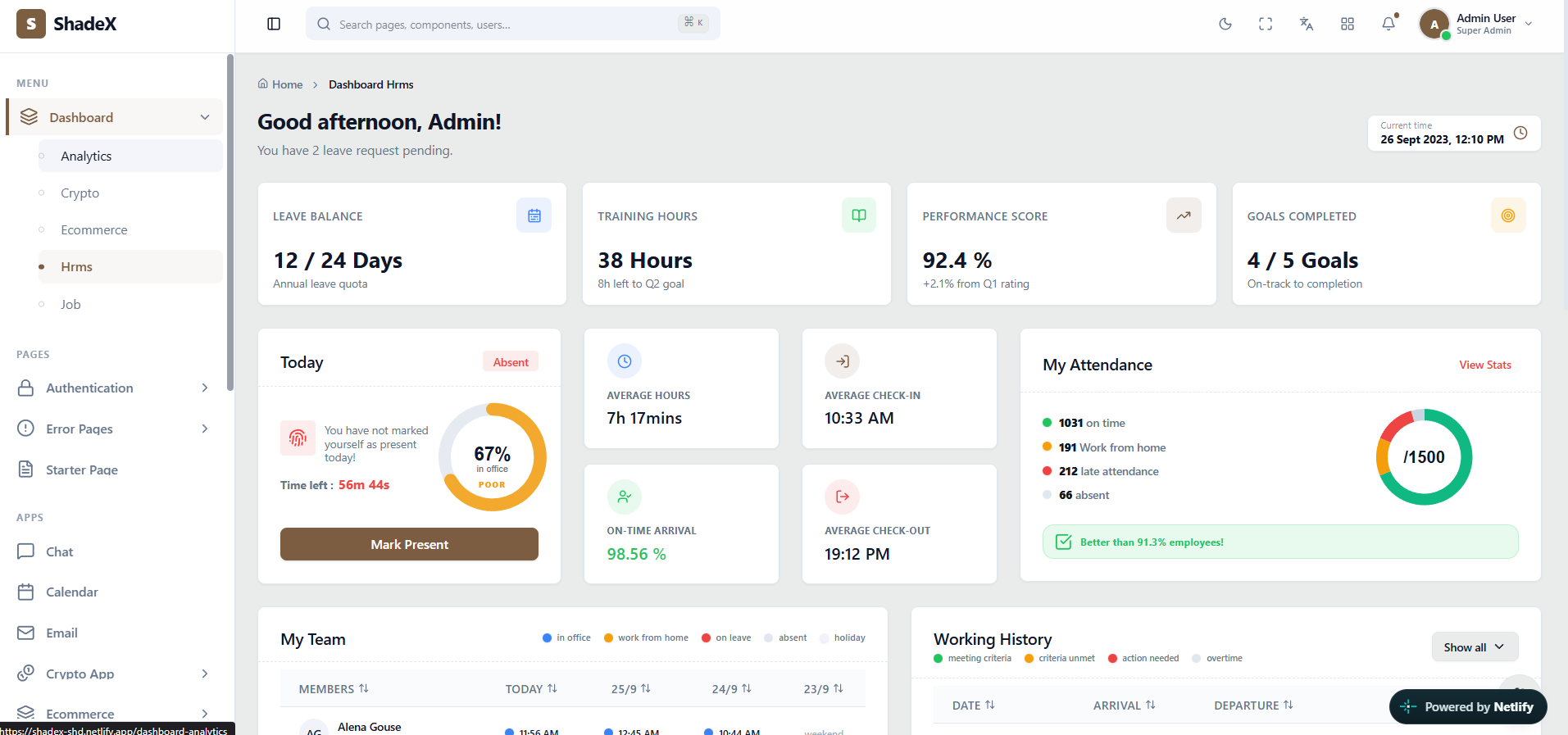The width and height of the screenshot is (1568, 735).
Task: Open notifications bell
Action: tap(1388, 24)
